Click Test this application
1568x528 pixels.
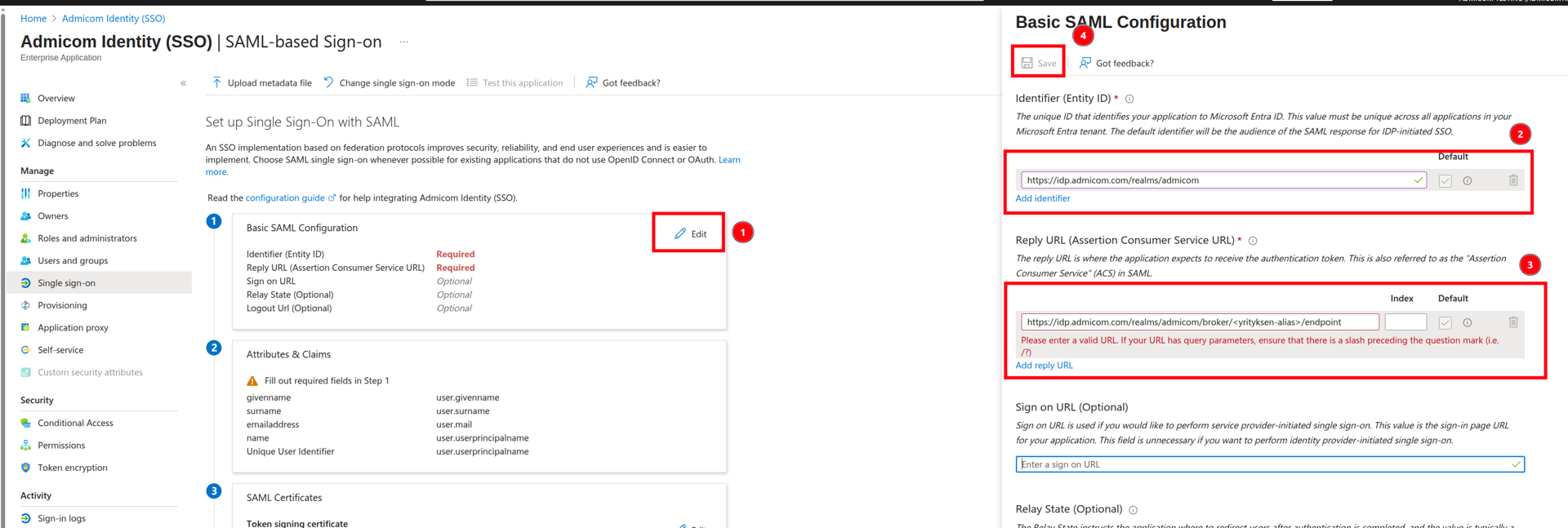coord(514,83)
